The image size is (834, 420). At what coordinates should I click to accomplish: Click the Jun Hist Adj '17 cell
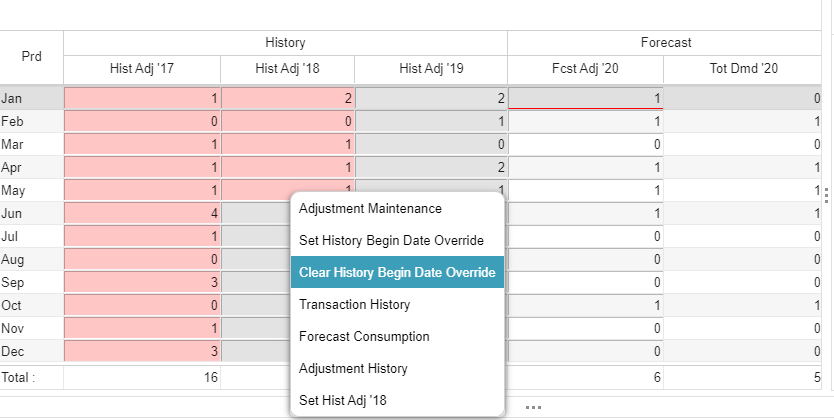pyautogui.click(x=142, y=213)
